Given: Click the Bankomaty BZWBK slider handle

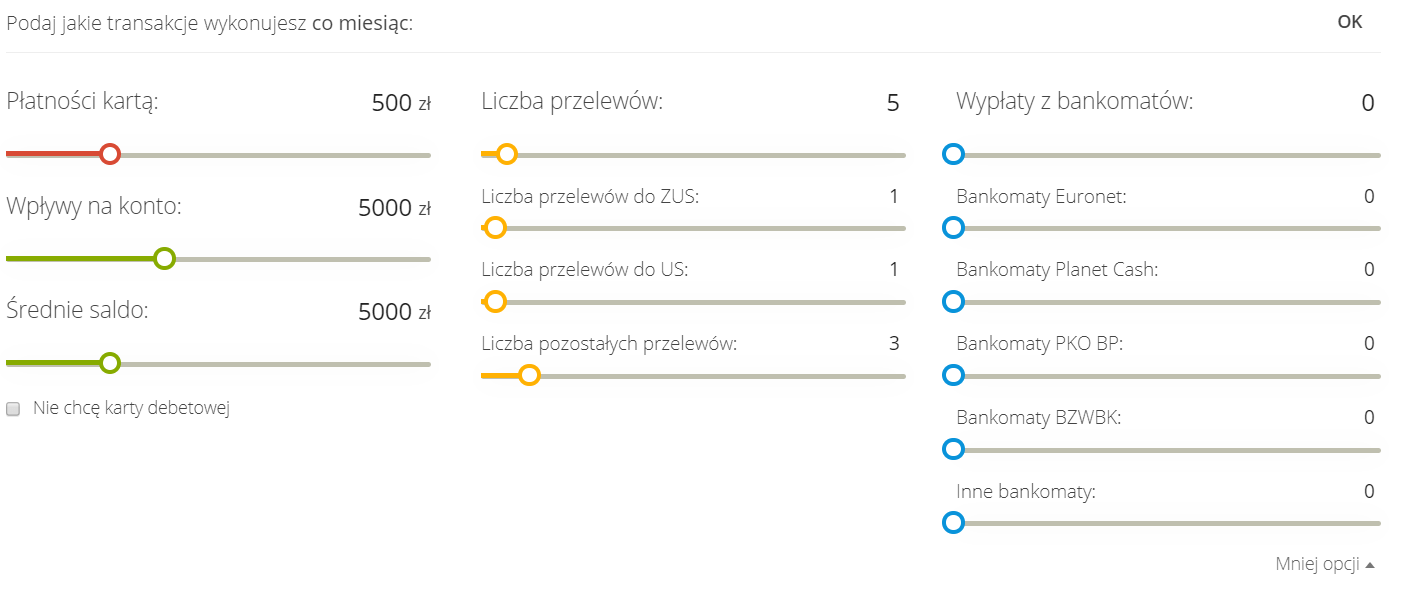Looking at the screenshot, I should pos(953,449).
